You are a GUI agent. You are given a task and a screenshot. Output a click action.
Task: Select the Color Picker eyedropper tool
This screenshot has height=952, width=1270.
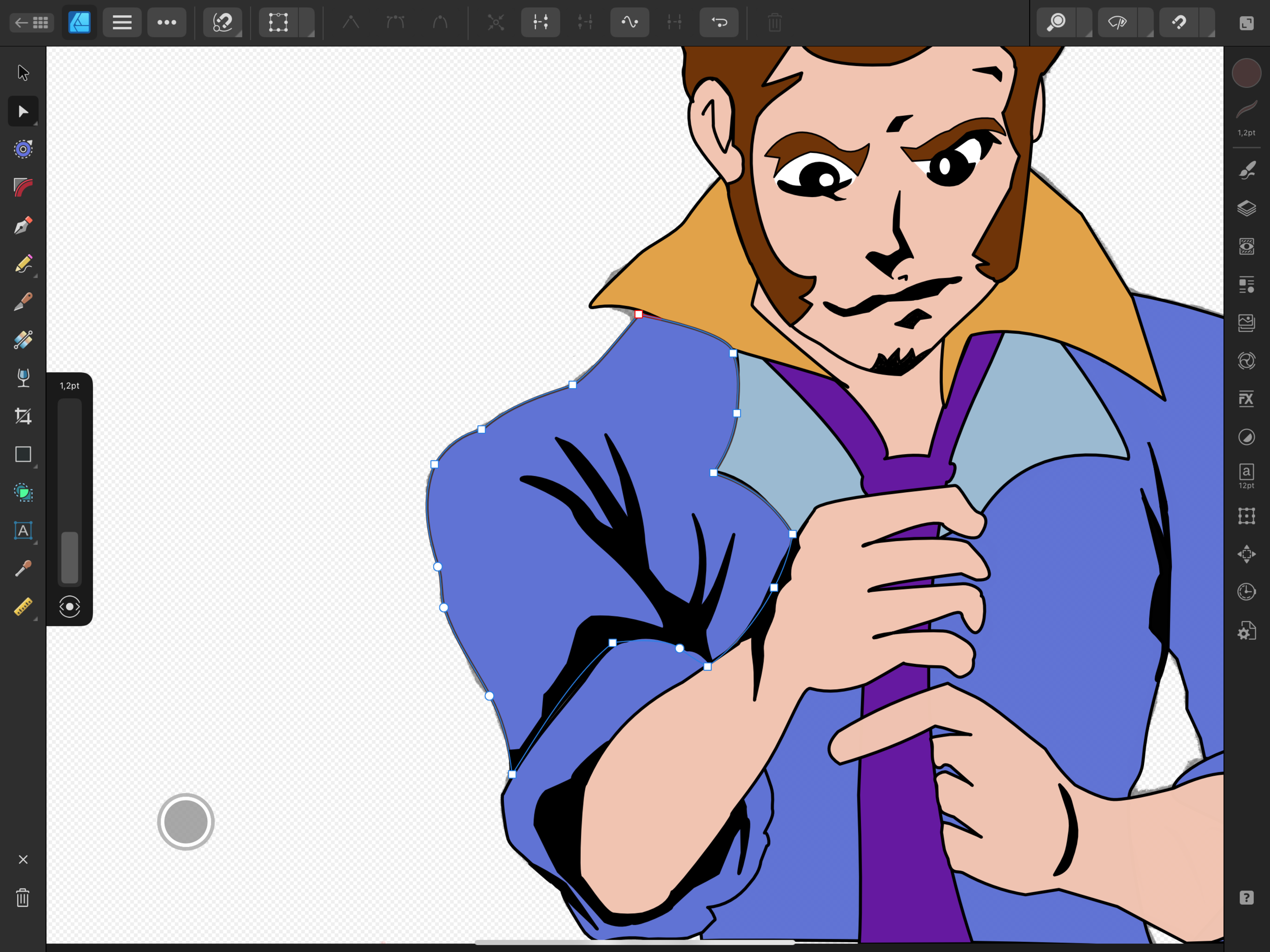pyautogui.click(x=23, y=568)
